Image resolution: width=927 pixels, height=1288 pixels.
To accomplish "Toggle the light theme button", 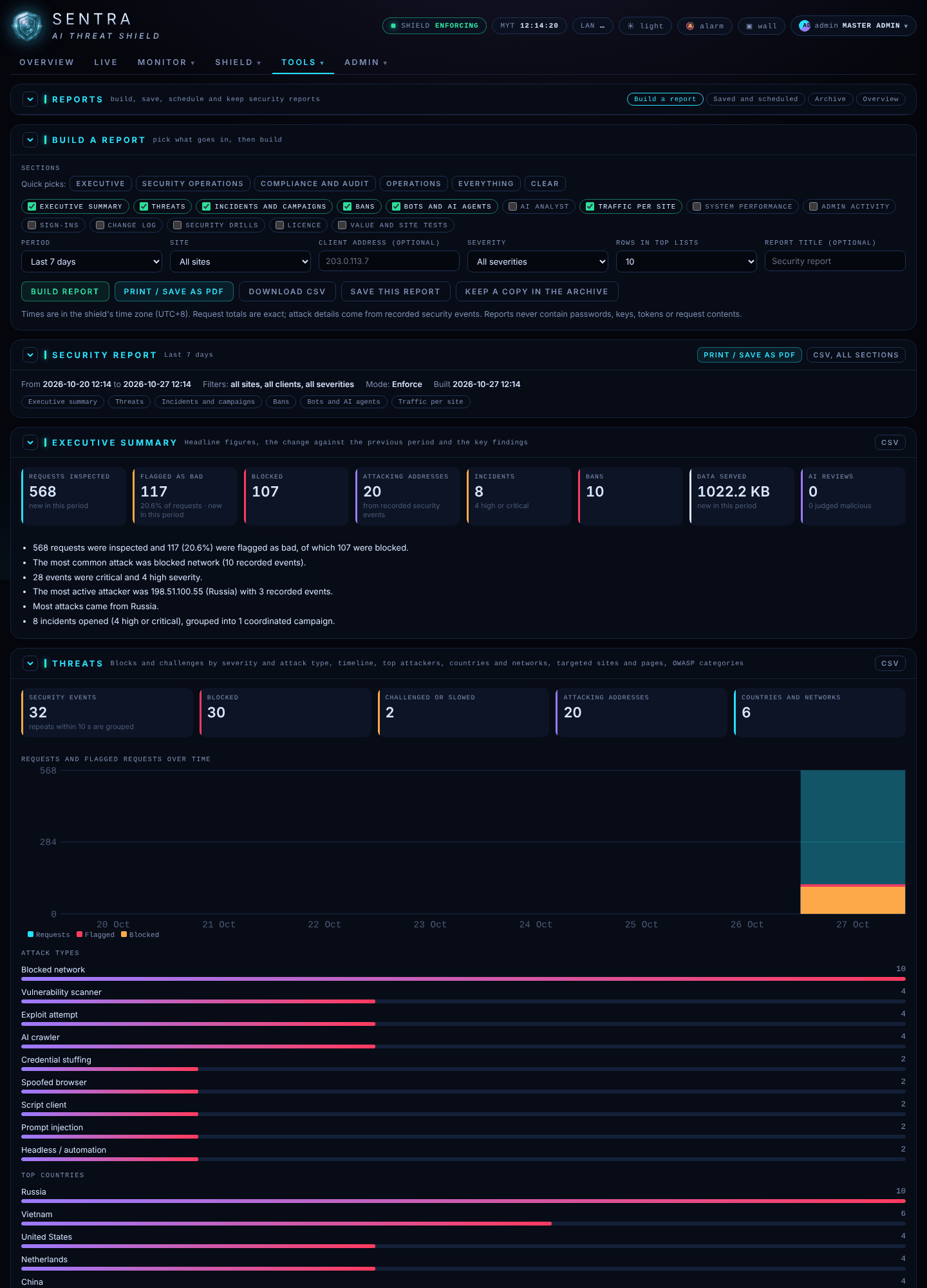I will 645,26.
